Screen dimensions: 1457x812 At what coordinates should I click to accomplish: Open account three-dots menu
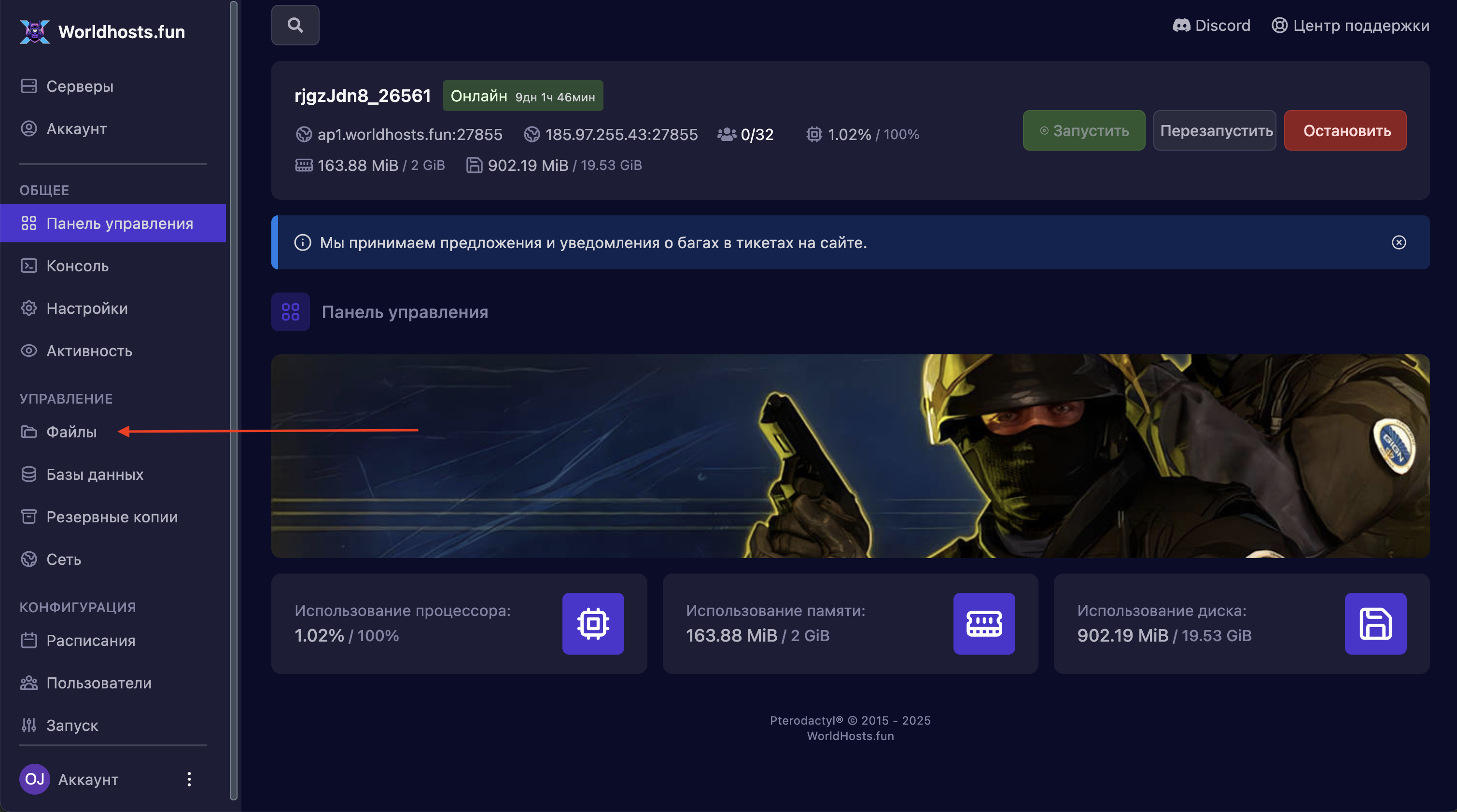point(189,779)
